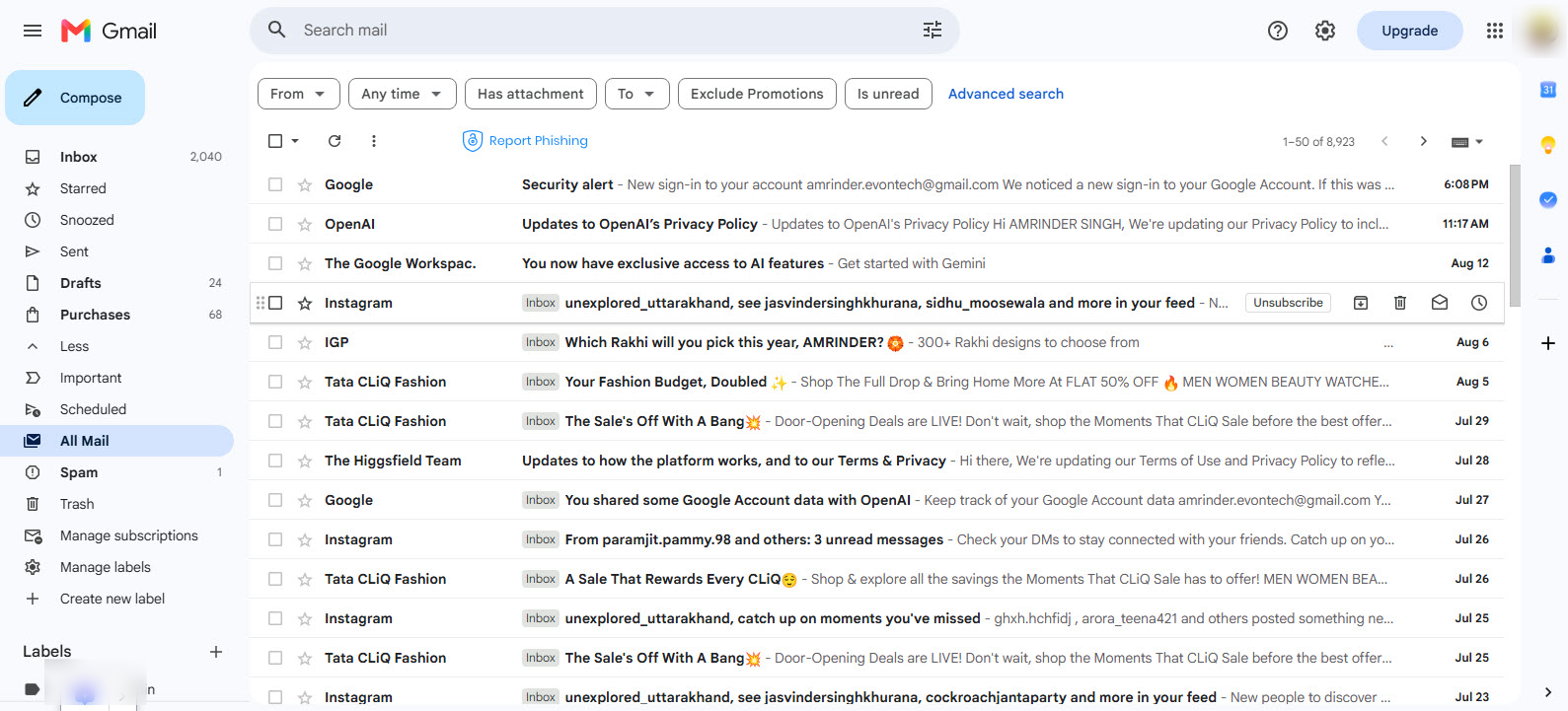The image size is (1568, 711).
Task: Select the Your Fashion Budget, Doubled email checkbox
Action: coord(275,382)
